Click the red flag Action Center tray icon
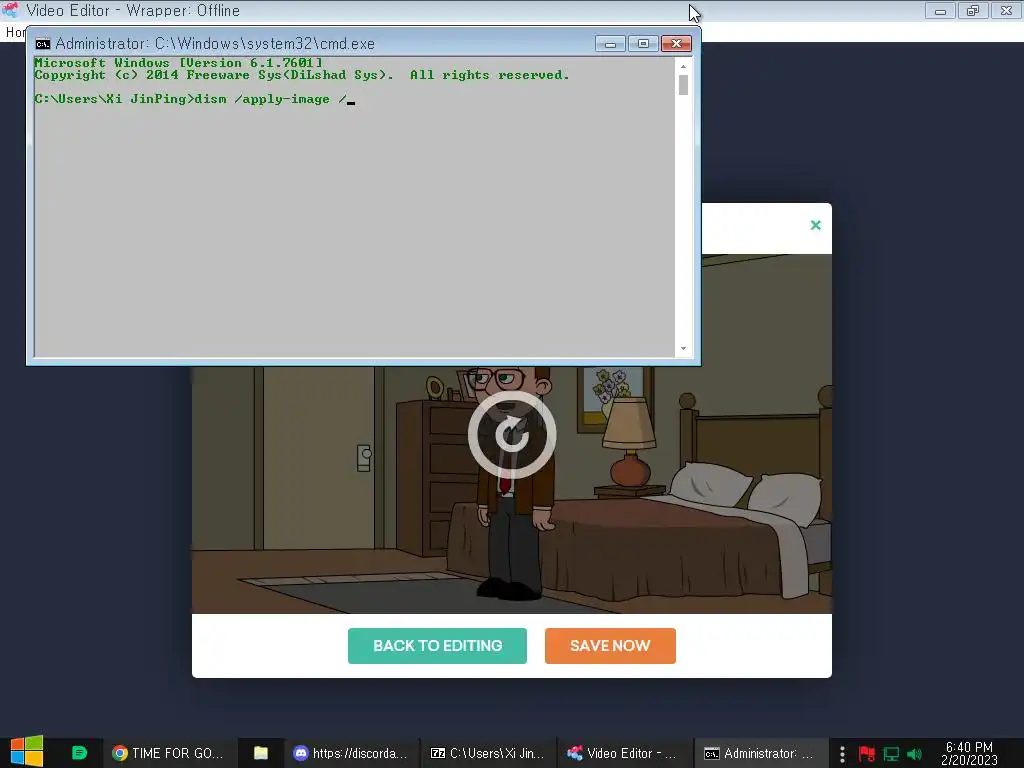 click(867, 754)
